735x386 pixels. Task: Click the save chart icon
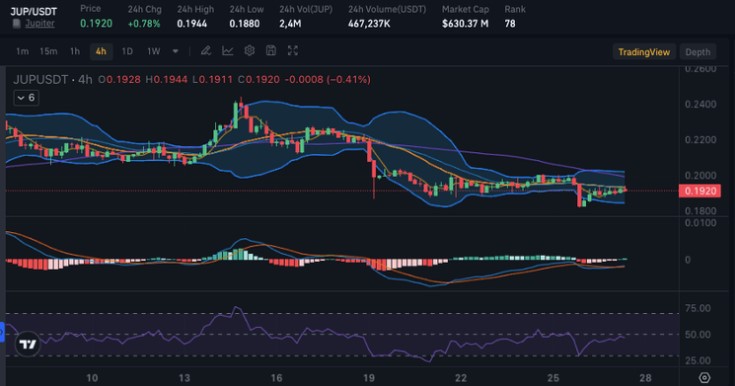point(271,51)
